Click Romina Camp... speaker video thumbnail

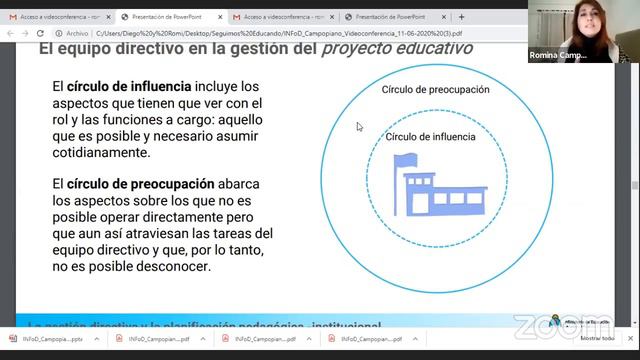(584, 31)
